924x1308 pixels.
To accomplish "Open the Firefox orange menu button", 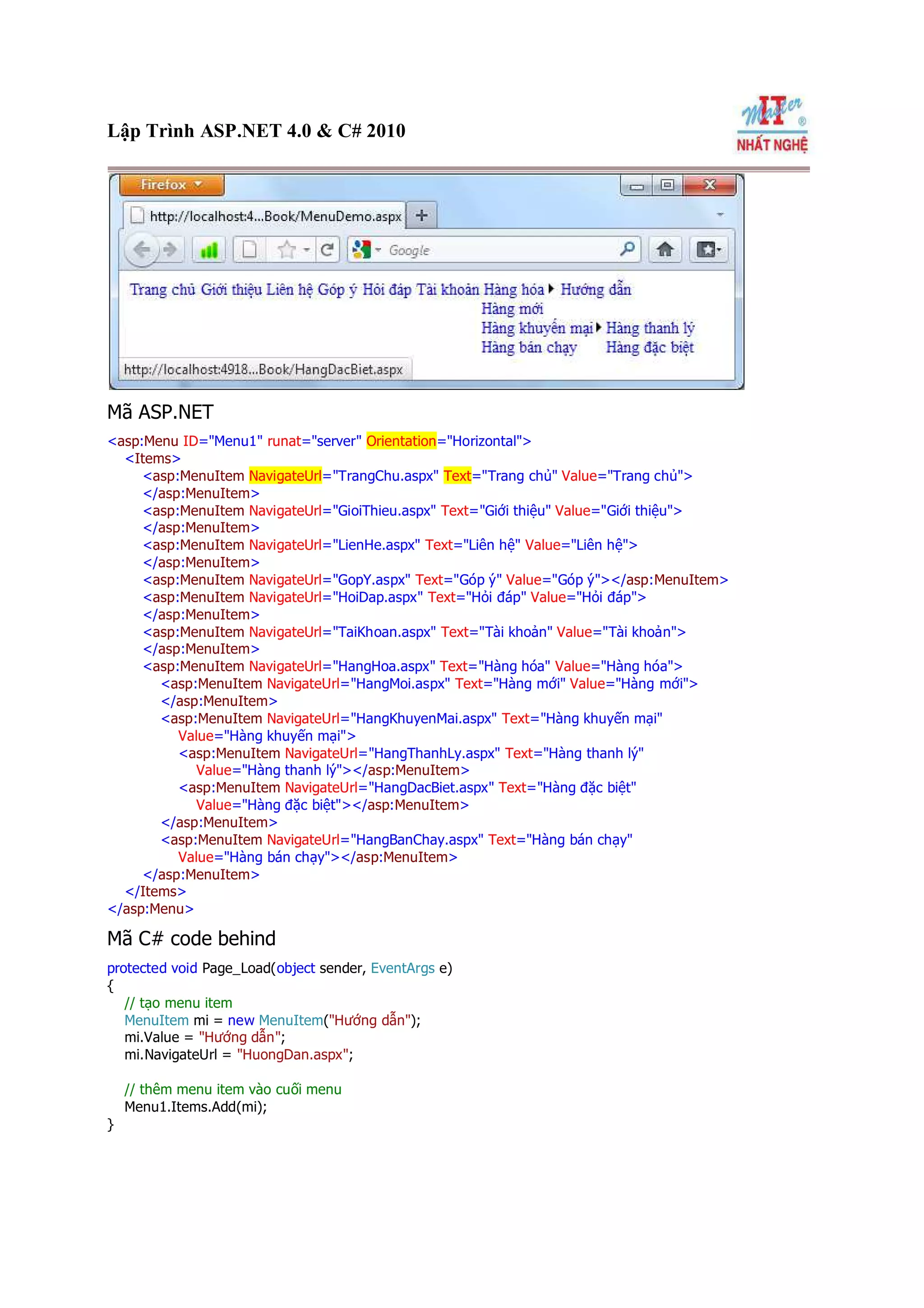I will click(171, 185).
